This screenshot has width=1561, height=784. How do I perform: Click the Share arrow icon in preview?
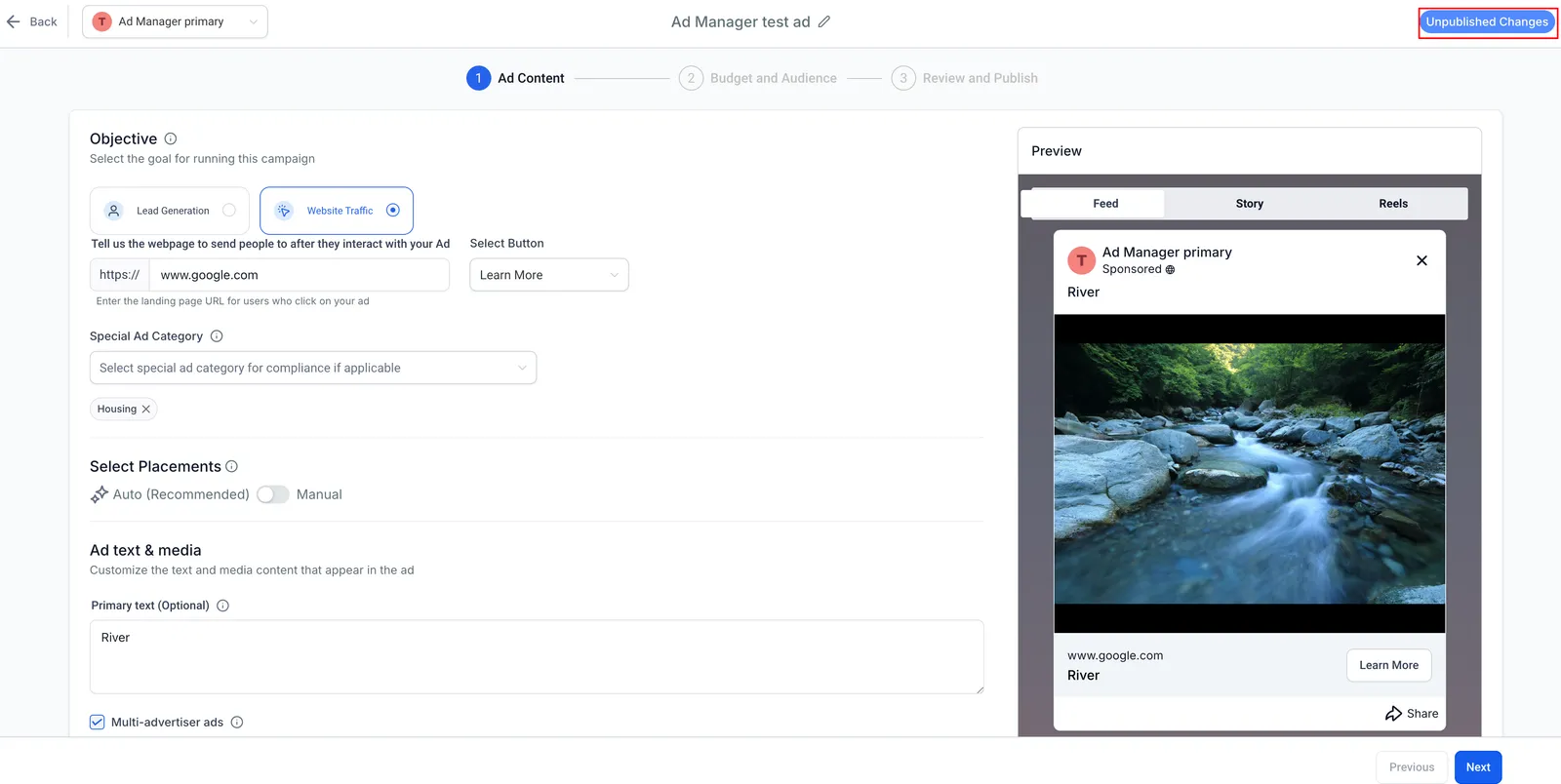tap(1393, 714)
